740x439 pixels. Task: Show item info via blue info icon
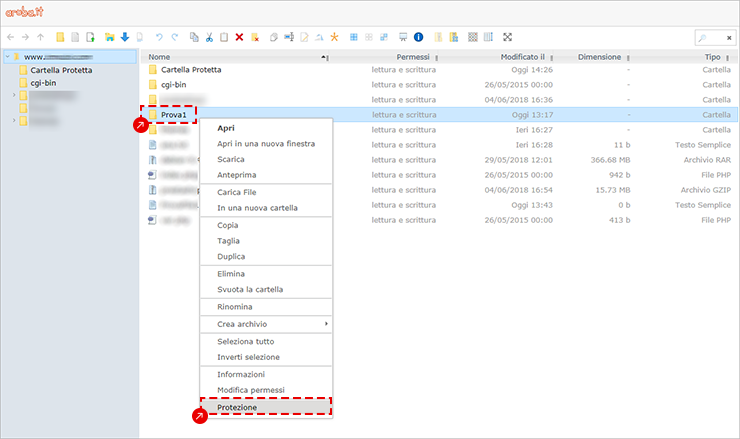tap(419, 37)
